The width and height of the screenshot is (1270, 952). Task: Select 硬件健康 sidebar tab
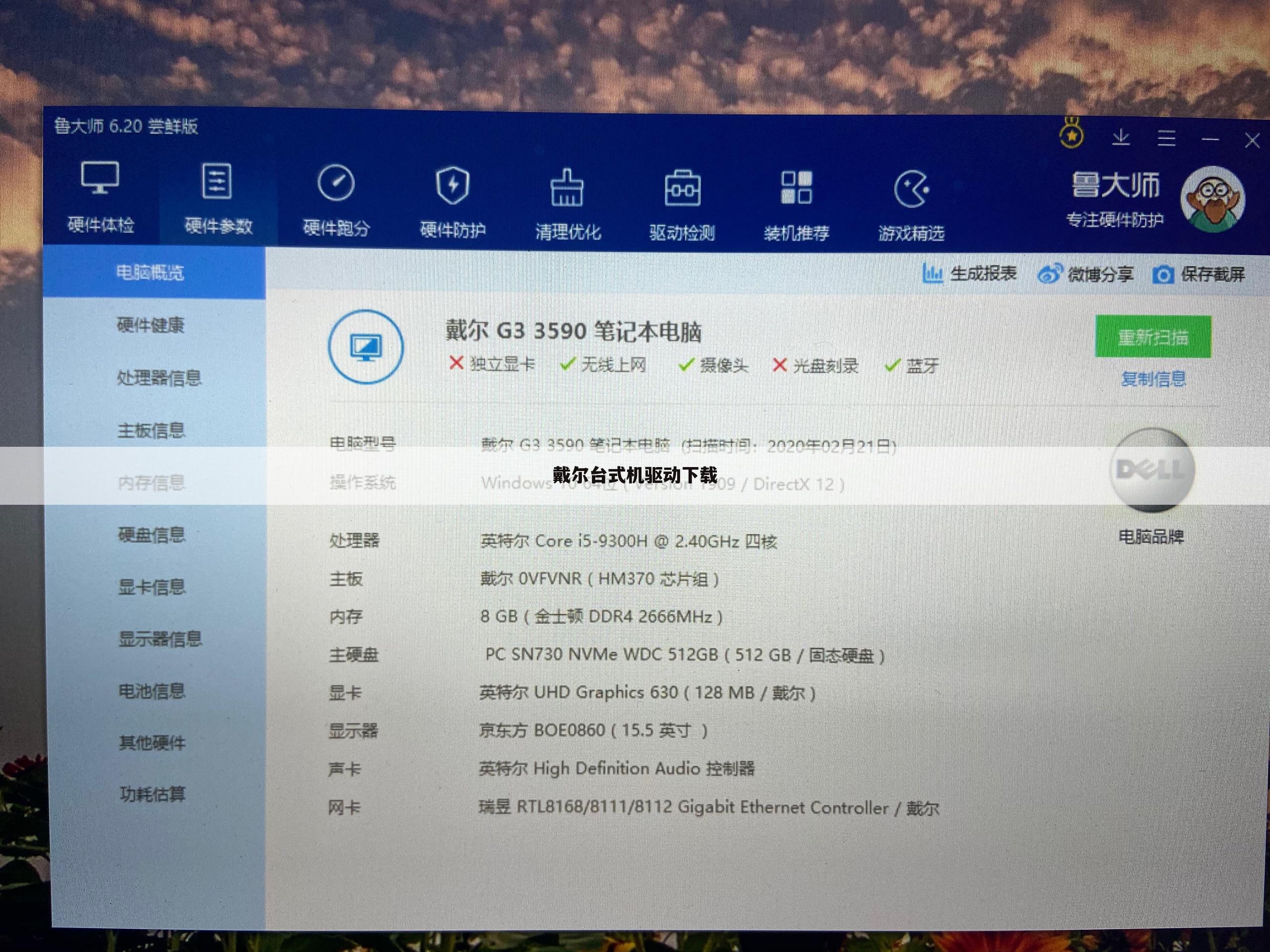(x=150, y=325)
